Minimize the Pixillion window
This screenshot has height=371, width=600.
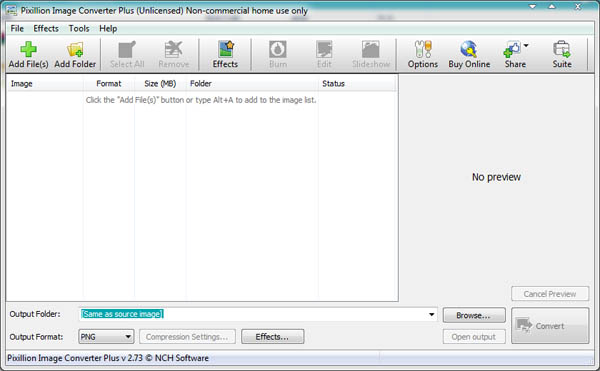pyautogui.click(x=532, y=7)
